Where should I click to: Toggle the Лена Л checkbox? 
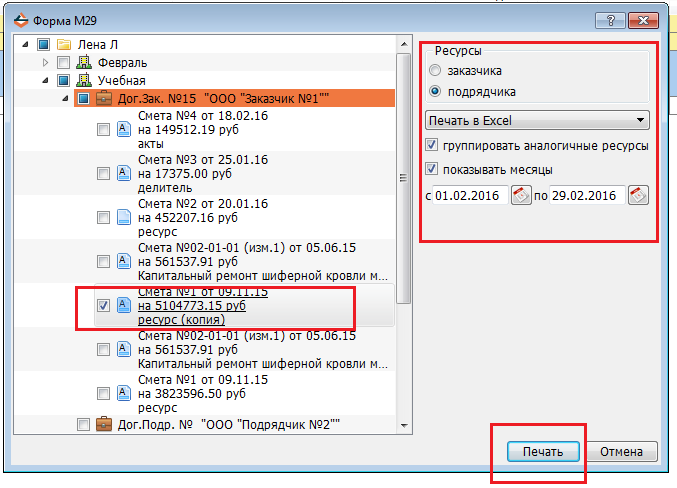43,44
